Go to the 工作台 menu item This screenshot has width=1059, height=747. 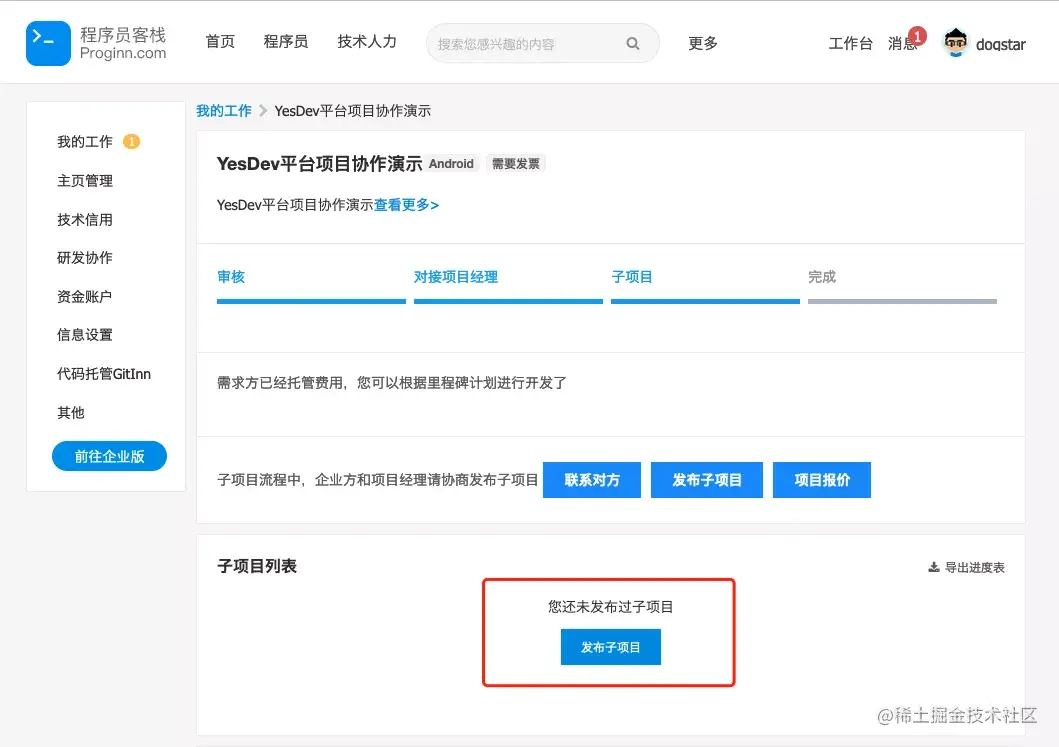[850, 43]
